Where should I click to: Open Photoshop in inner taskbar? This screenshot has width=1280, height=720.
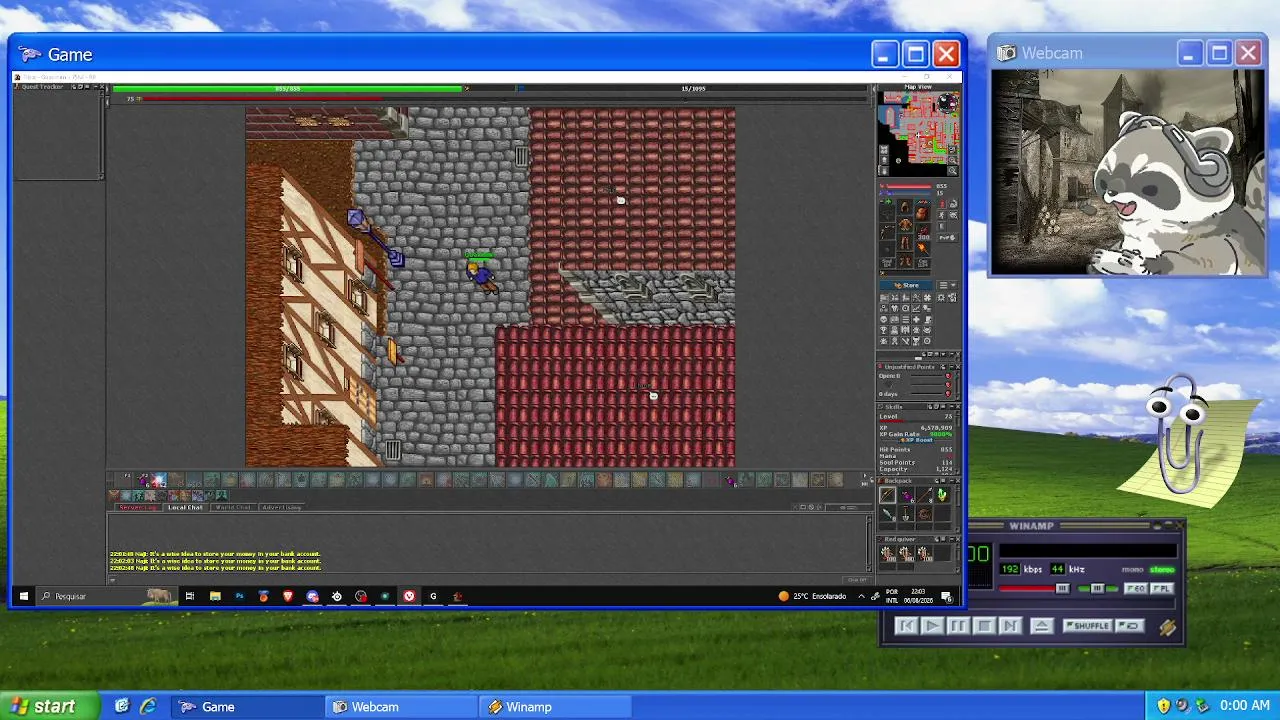point(239,596)
